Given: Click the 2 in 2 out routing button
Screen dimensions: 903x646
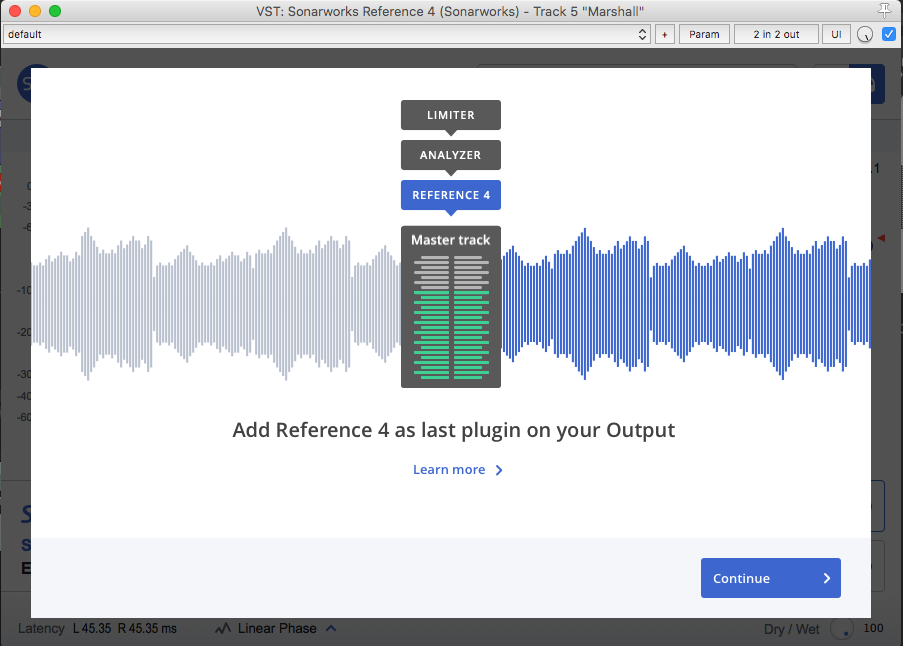Looking at the screenshot, I should [776, 35].
